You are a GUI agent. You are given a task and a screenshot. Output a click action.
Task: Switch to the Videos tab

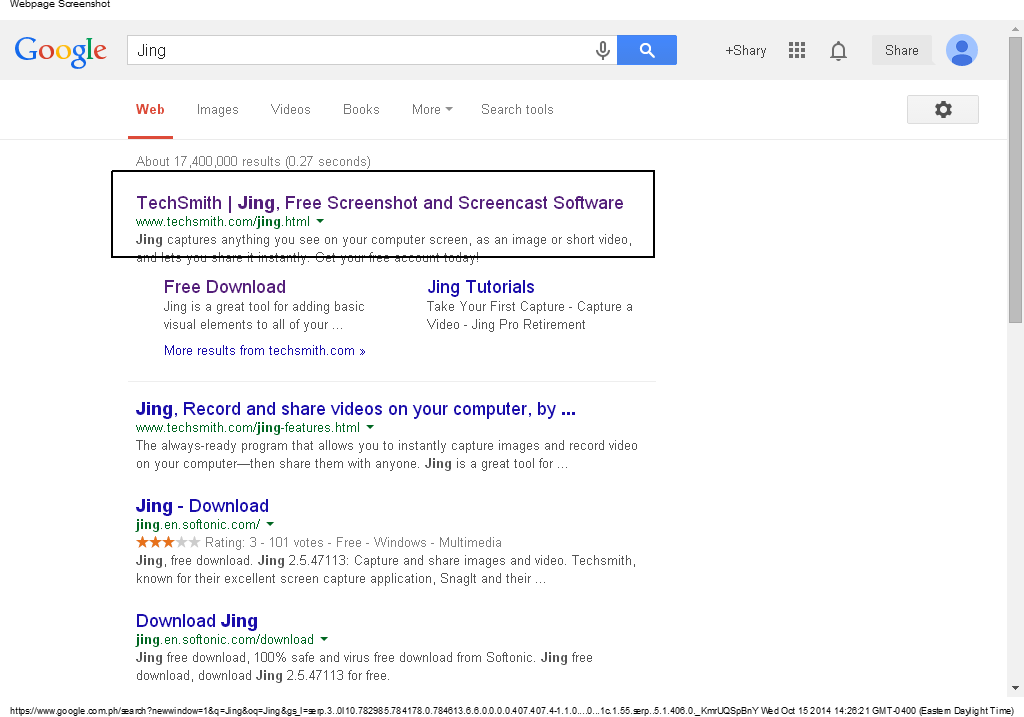(291, 110)
